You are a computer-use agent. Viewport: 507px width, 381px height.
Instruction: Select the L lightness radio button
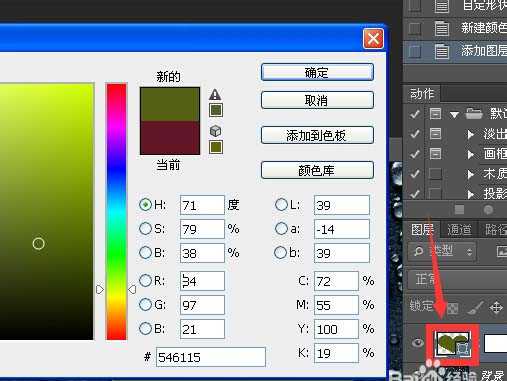281,205
